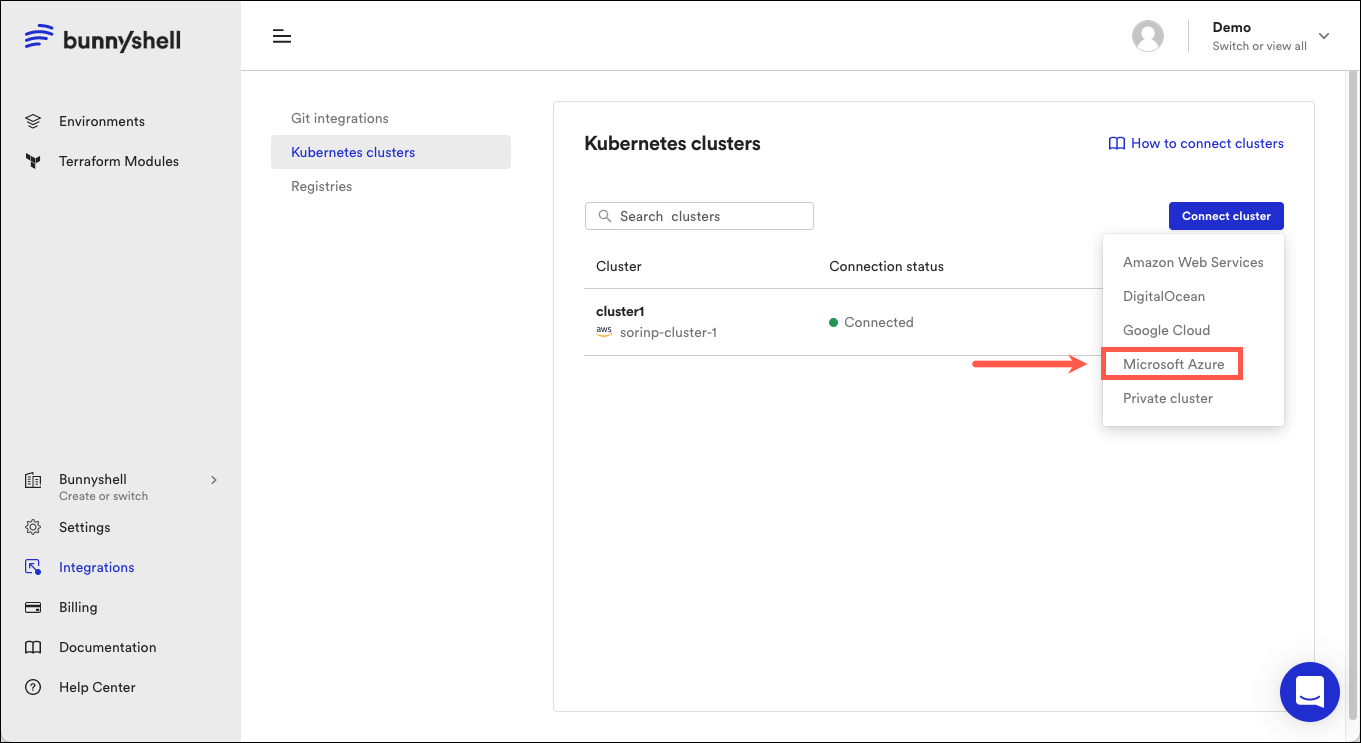The width and height of the screenshot is (1361, 743).
Task: Click the Connected status text
Action: point(879,322)
